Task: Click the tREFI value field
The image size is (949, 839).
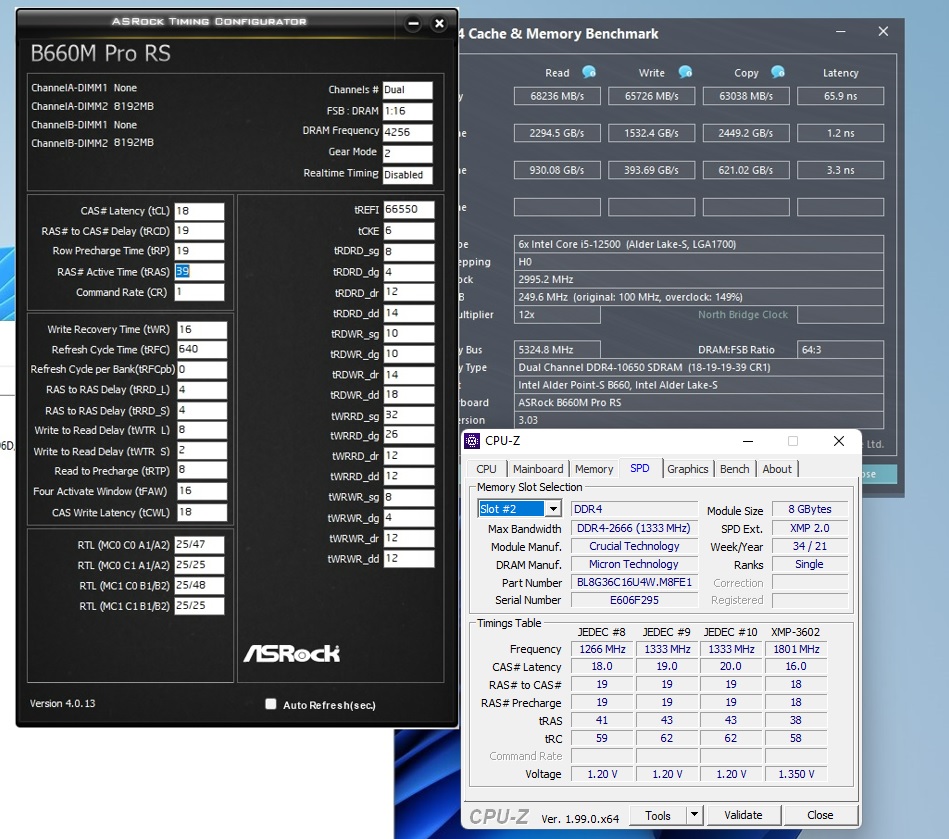Action: [409, 209]
